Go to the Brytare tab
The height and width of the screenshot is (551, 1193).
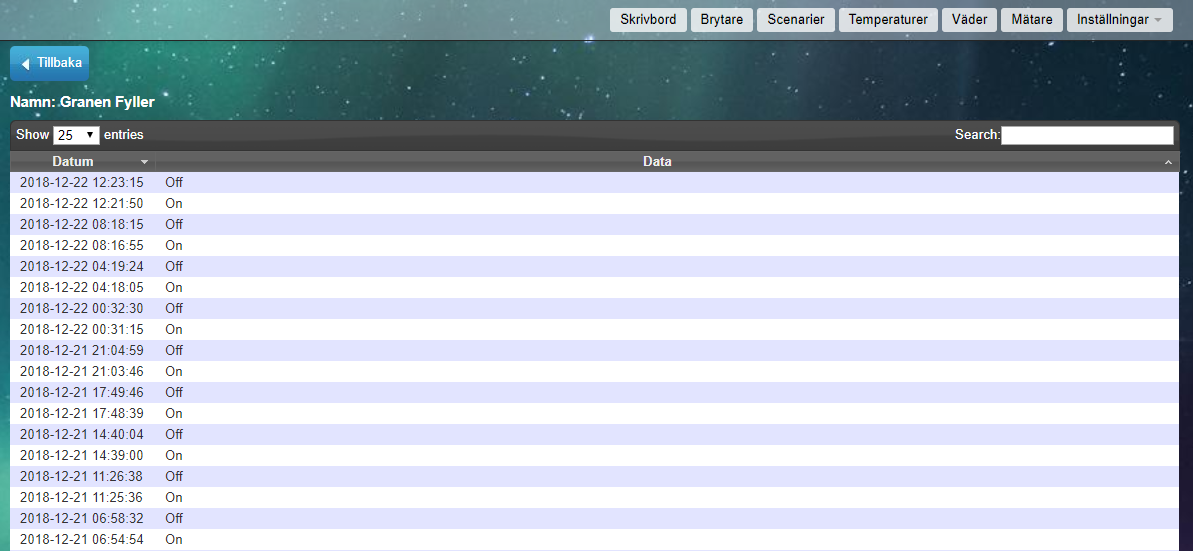tap(721, 20)
